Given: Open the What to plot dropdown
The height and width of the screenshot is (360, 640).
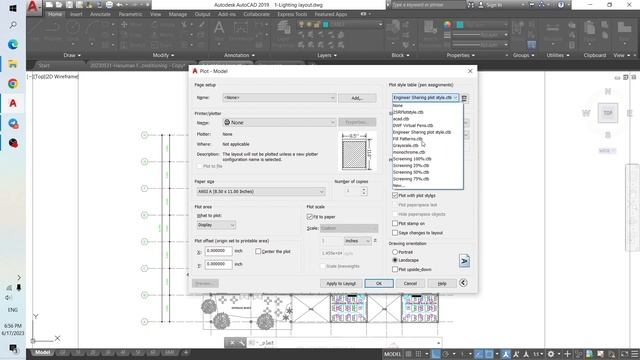Looking at the screenshot, I should (x=232, y=225).
